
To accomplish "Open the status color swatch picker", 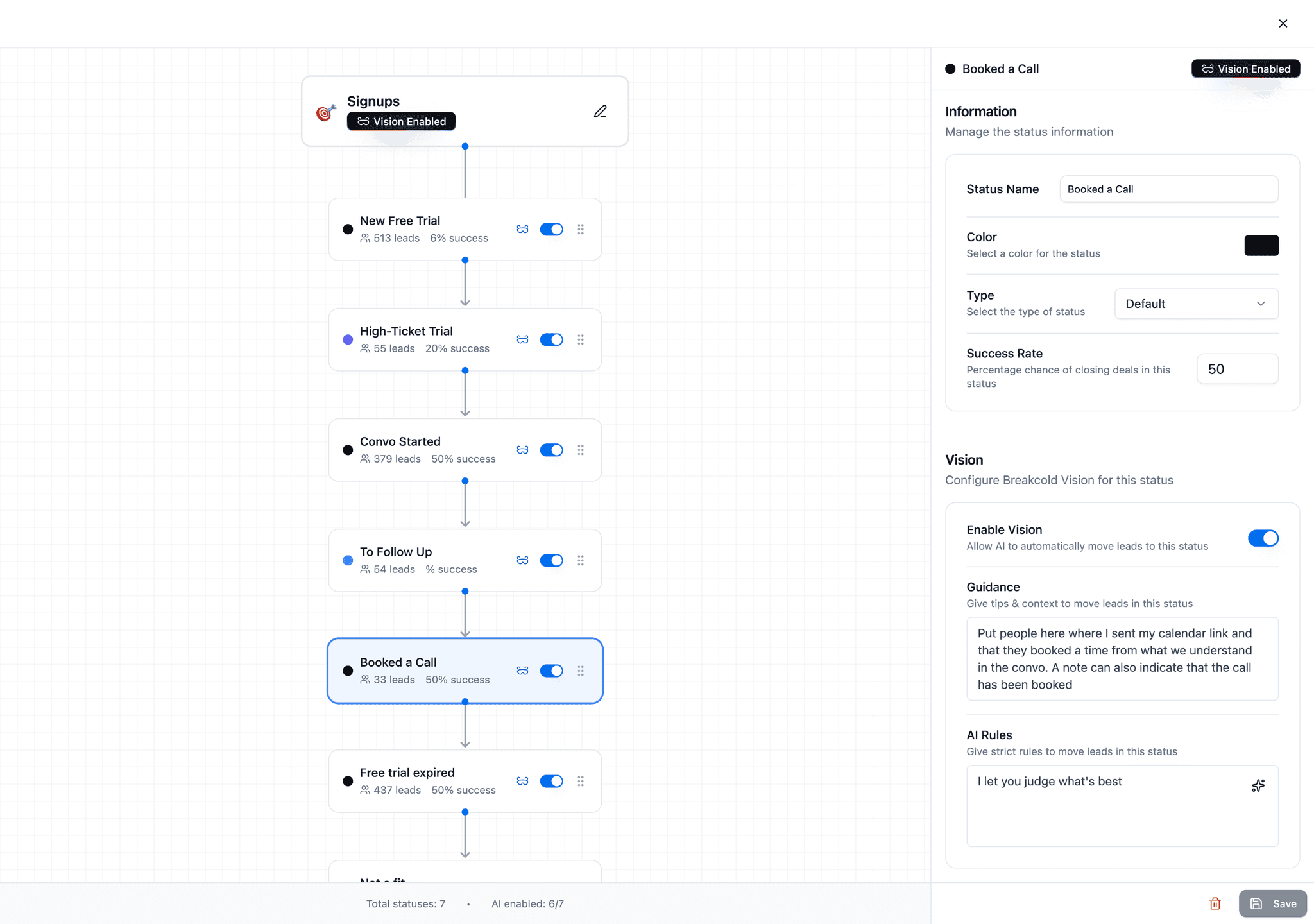I will [x=1261, y=245].
